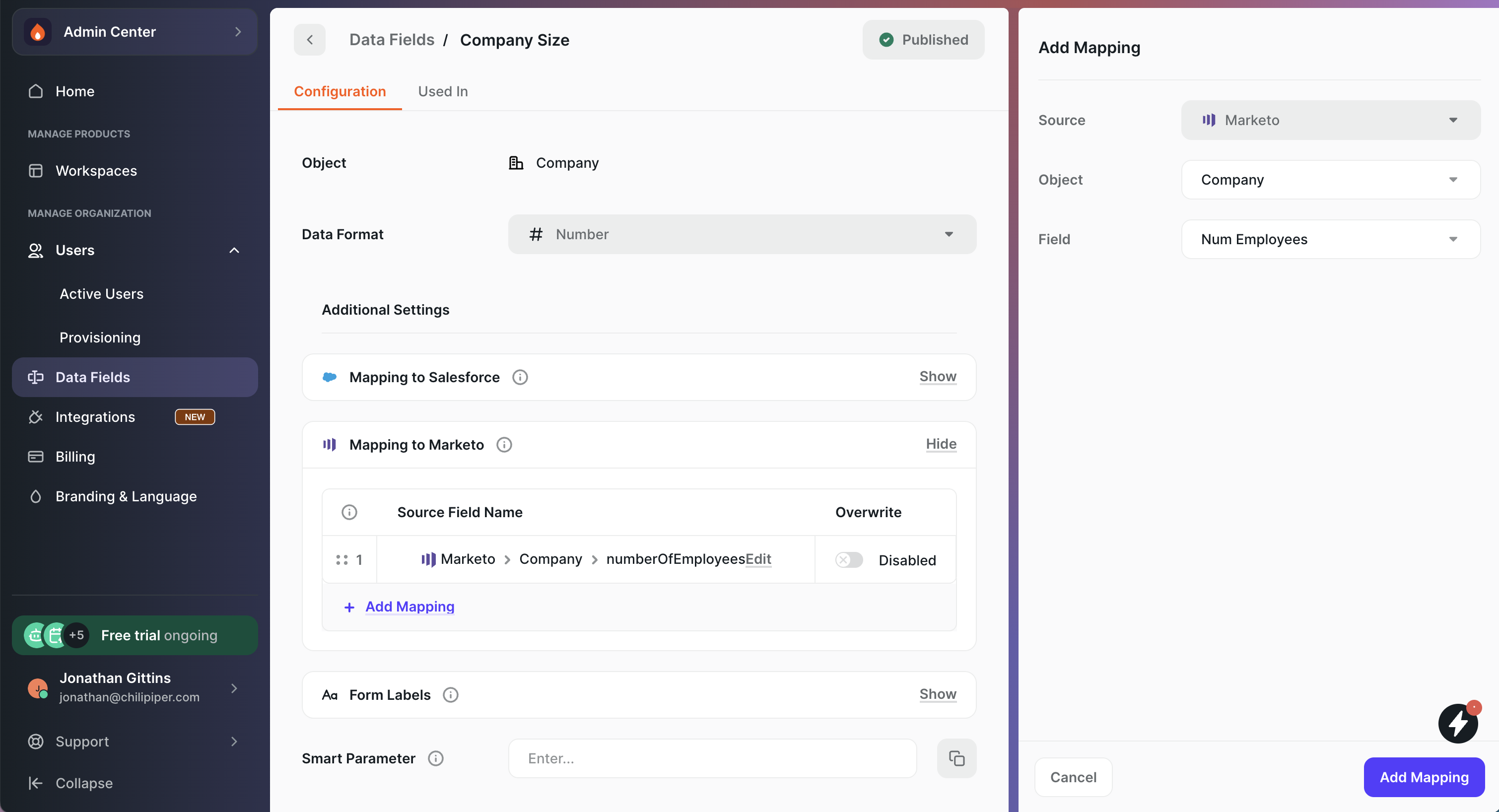Copy the Smart Parameter value with copy icon
Viewport: 1499px width, 812px height.
click(x=956, y=758)
